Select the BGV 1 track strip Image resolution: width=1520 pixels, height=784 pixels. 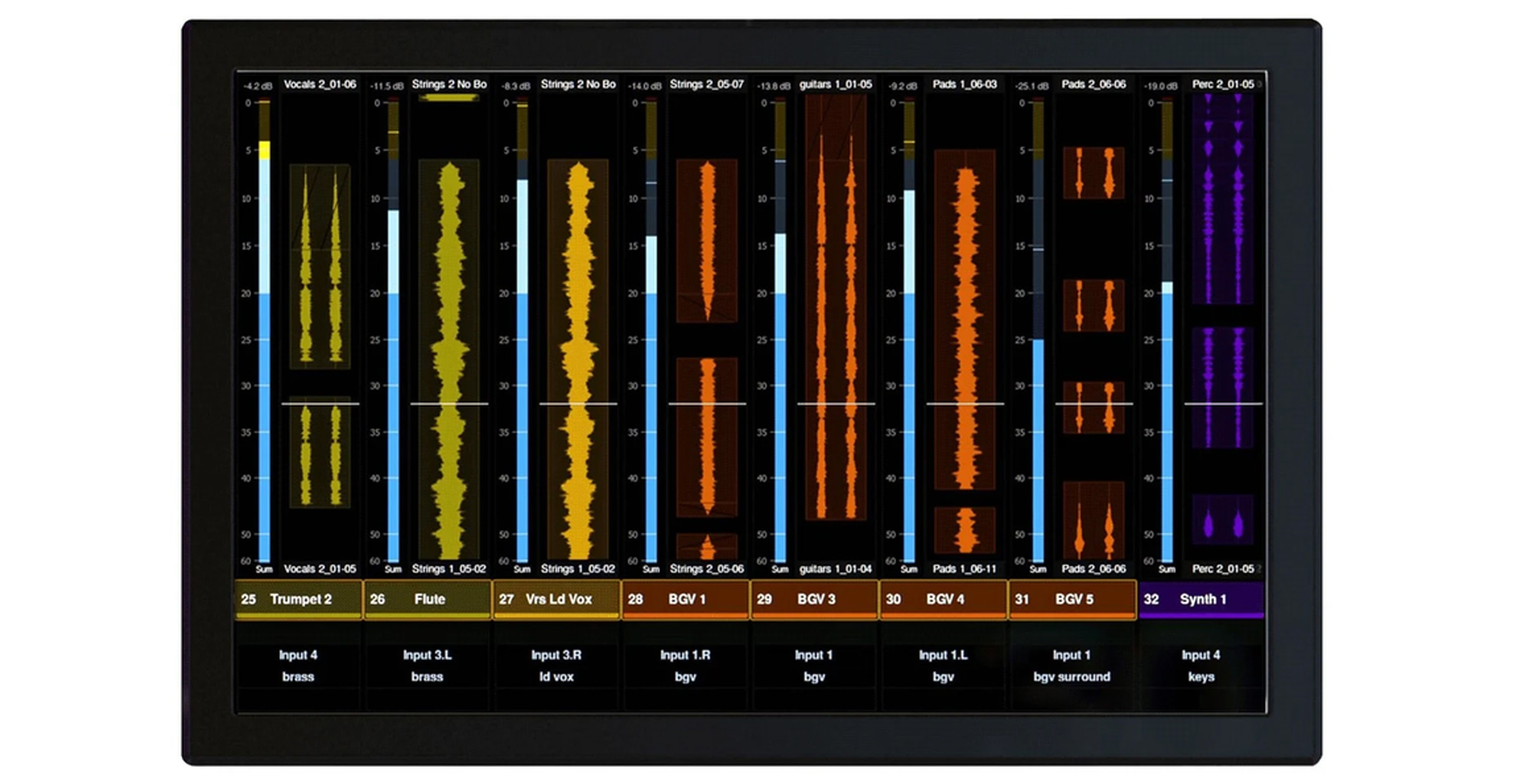click(x=685, y=600)
